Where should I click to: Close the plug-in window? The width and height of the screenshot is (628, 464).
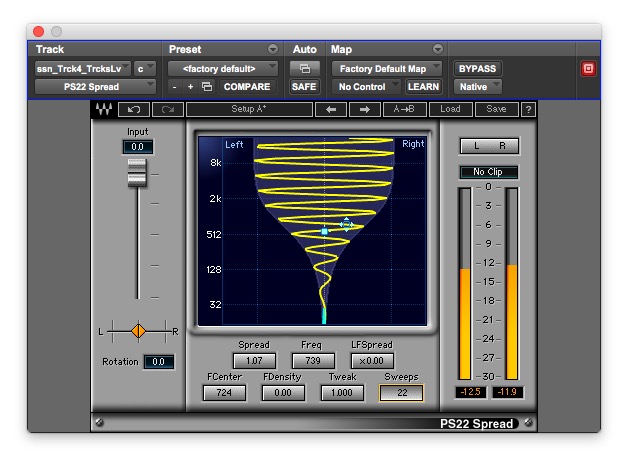coord(39,31)
